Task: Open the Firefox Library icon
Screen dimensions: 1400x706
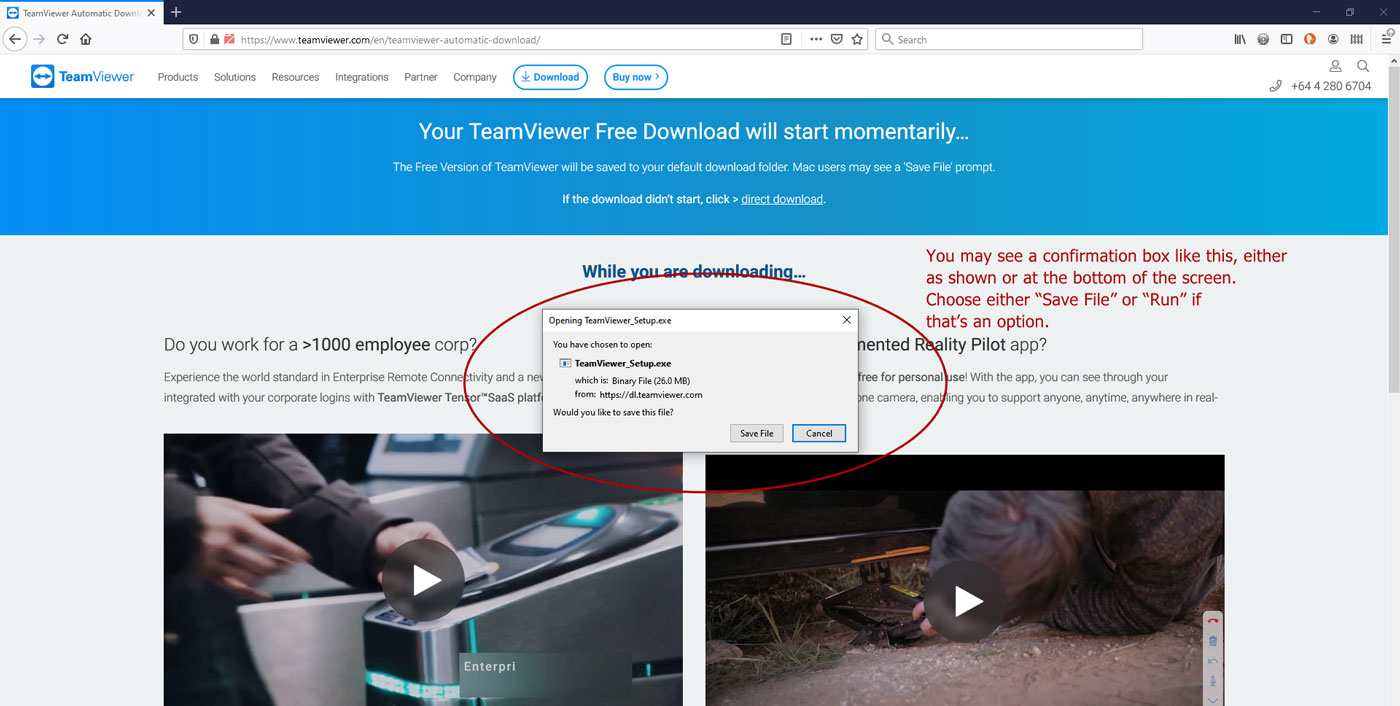Action: tap(1240, 39)
